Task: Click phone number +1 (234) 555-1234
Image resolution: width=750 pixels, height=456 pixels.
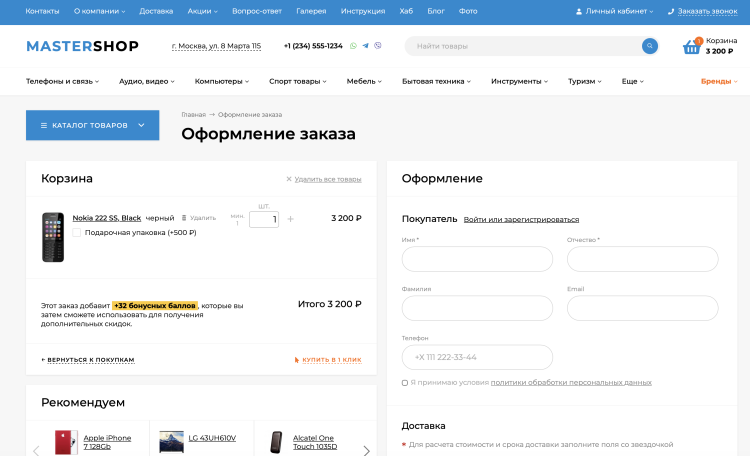Action: [313, 46]
